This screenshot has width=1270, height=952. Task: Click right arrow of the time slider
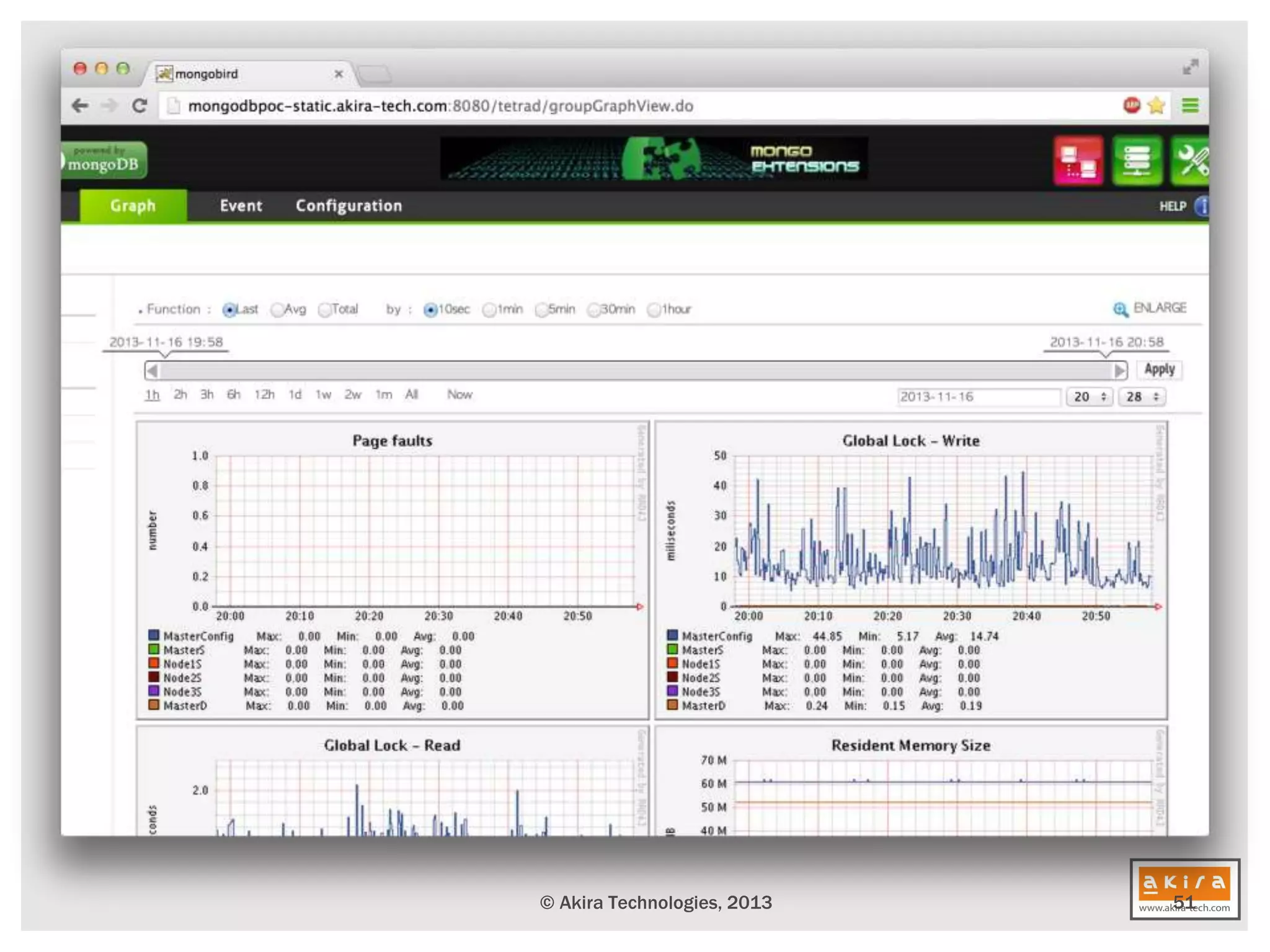coord(1119,371)
